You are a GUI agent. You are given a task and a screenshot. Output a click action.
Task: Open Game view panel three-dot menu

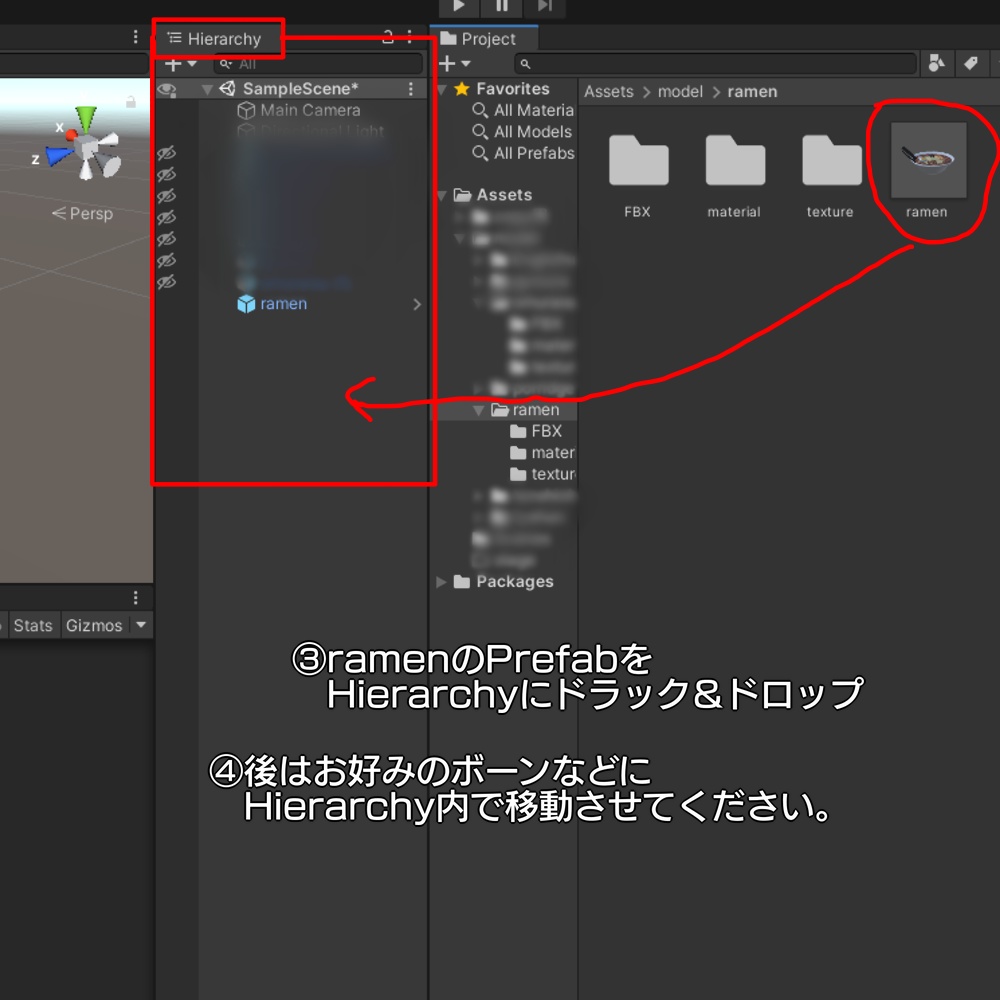tap(135, 598)
